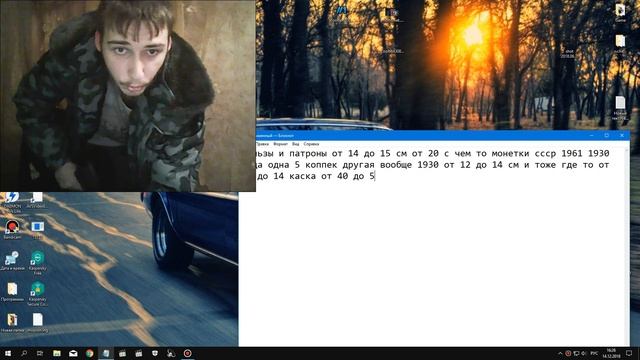
Task: Open the Kaspersky Free desktop shortcut
Action: (38, 262)
